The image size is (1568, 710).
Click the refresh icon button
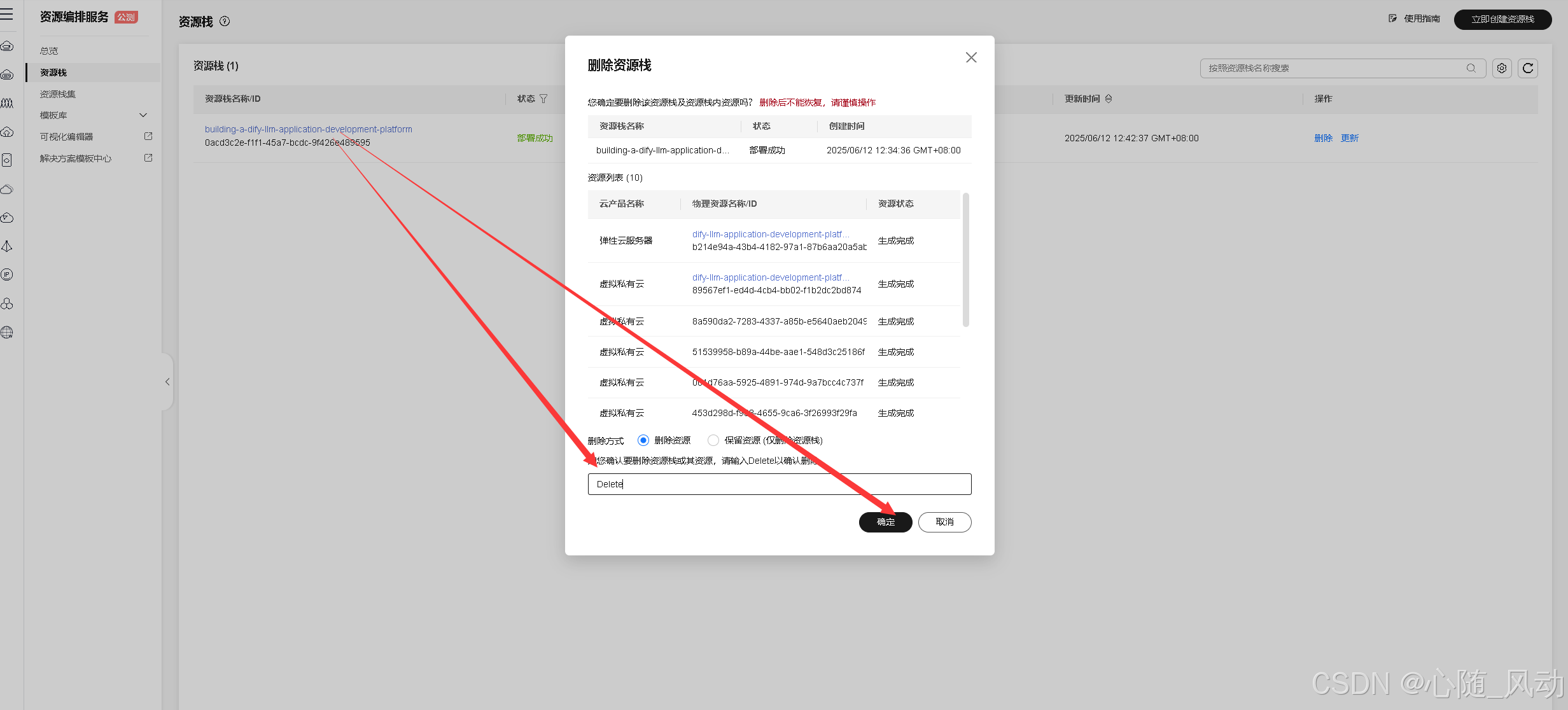click(x=1528, y=68)
